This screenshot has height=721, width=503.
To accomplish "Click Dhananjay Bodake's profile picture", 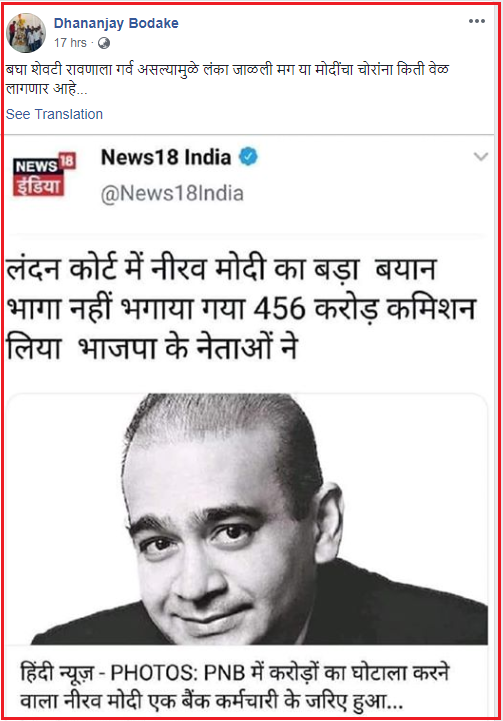I will [x=26, y=33].
